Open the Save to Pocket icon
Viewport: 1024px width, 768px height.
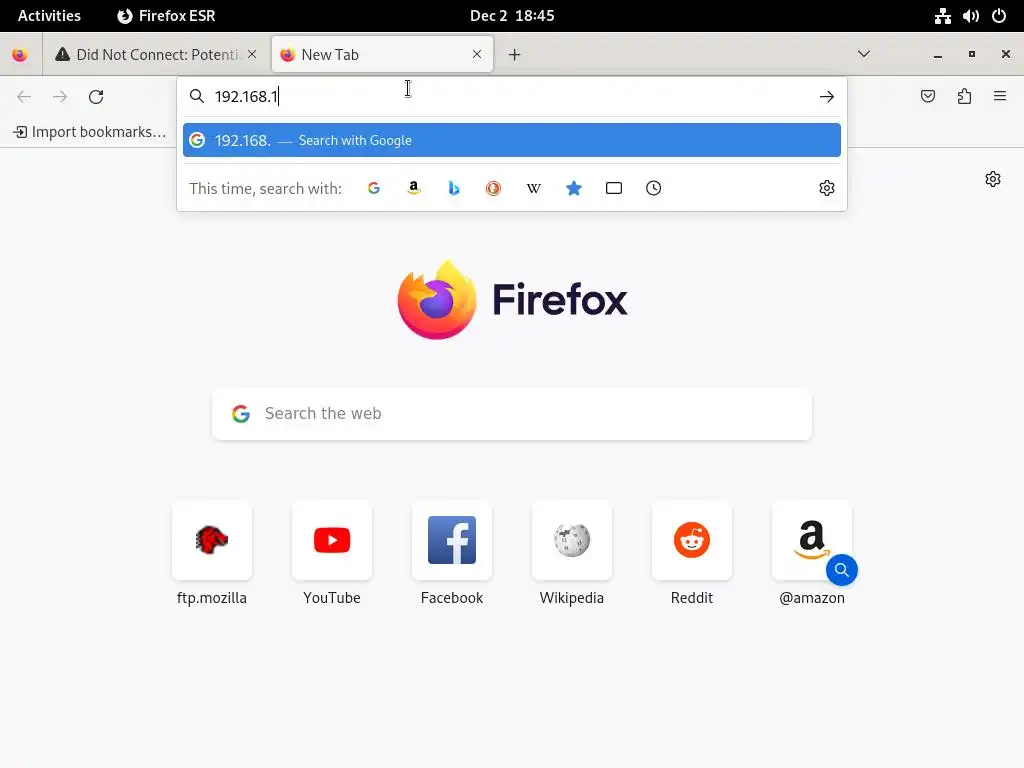click(927, 97)
